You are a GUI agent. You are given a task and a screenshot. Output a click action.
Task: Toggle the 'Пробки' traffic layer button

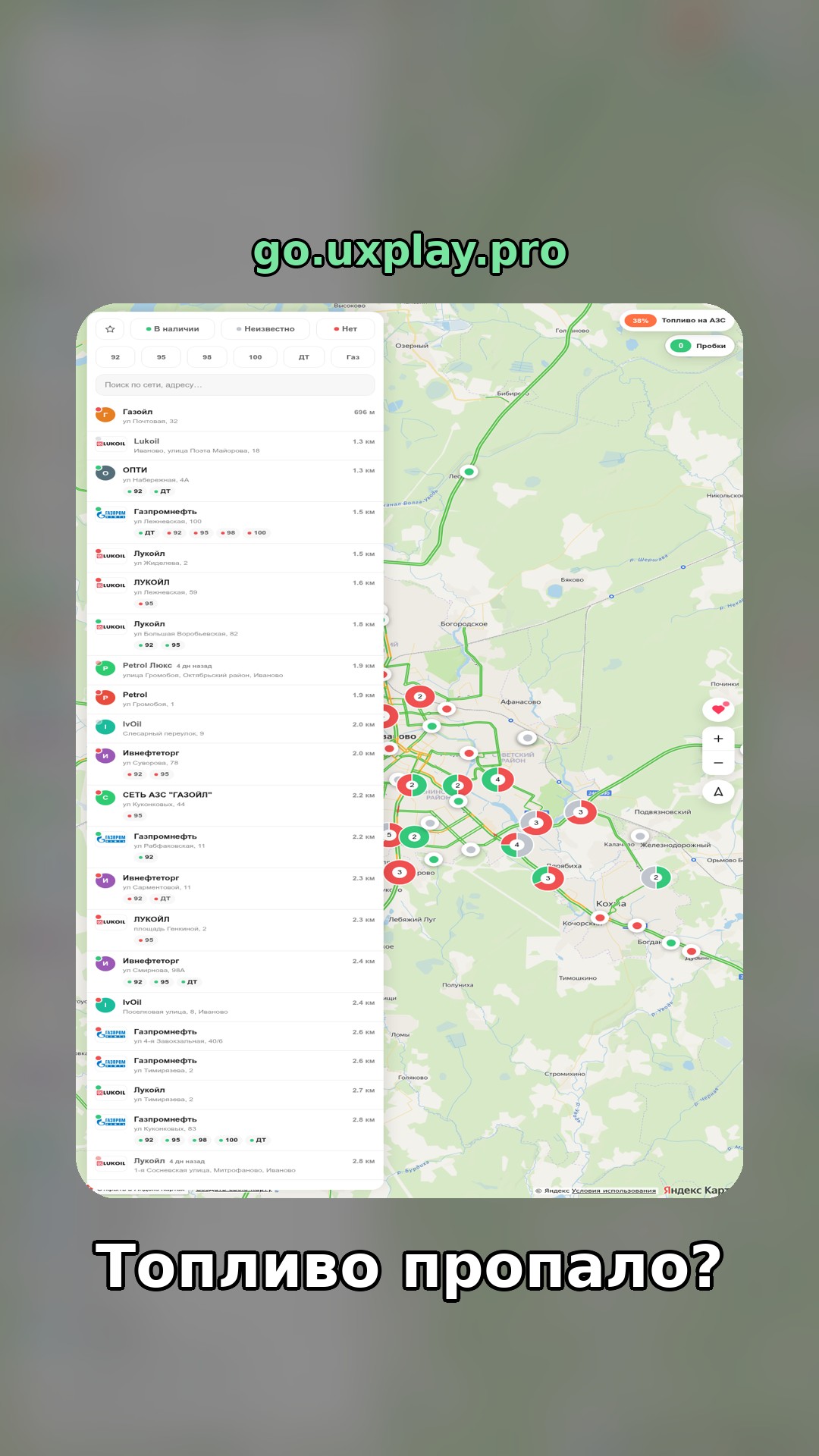click(x=699, y=346)
